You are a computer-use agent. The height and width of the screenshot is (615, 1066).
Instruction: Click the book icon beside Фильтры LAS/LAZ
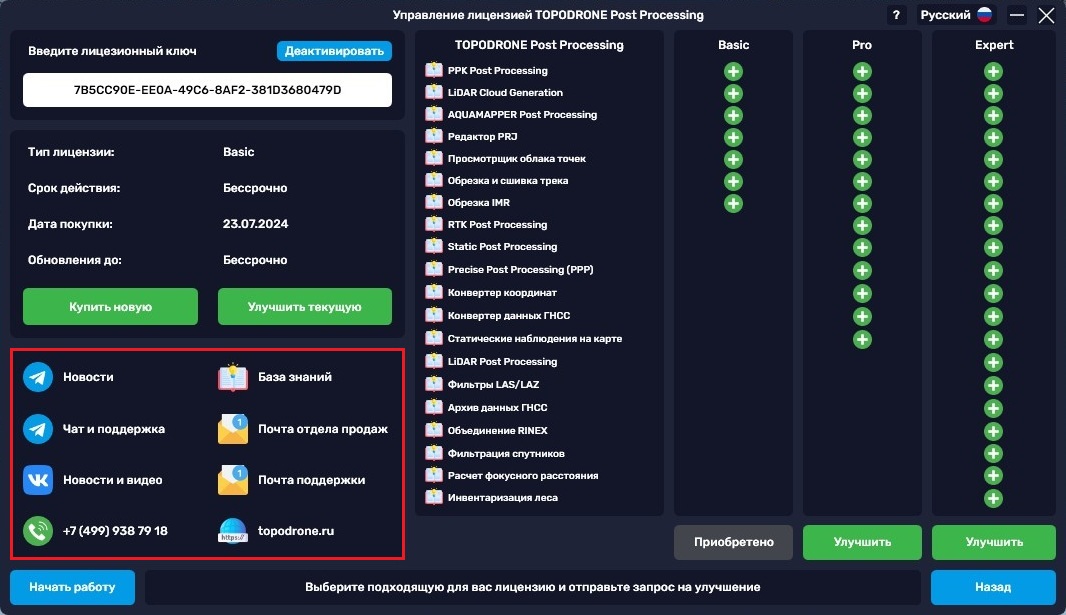pyautogui.click(x=434, y=384)
